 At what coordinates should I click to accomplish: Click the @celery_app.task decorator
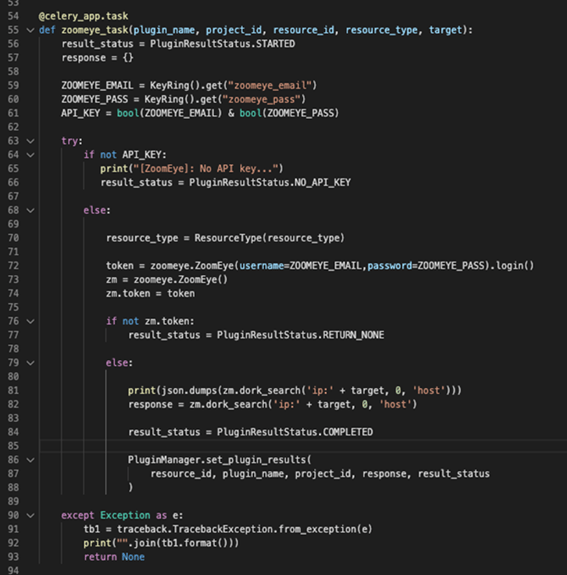click(84, 16)
